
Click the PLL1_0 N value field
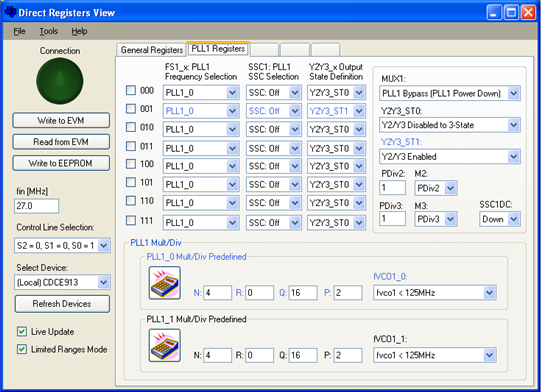click(217, 292)
